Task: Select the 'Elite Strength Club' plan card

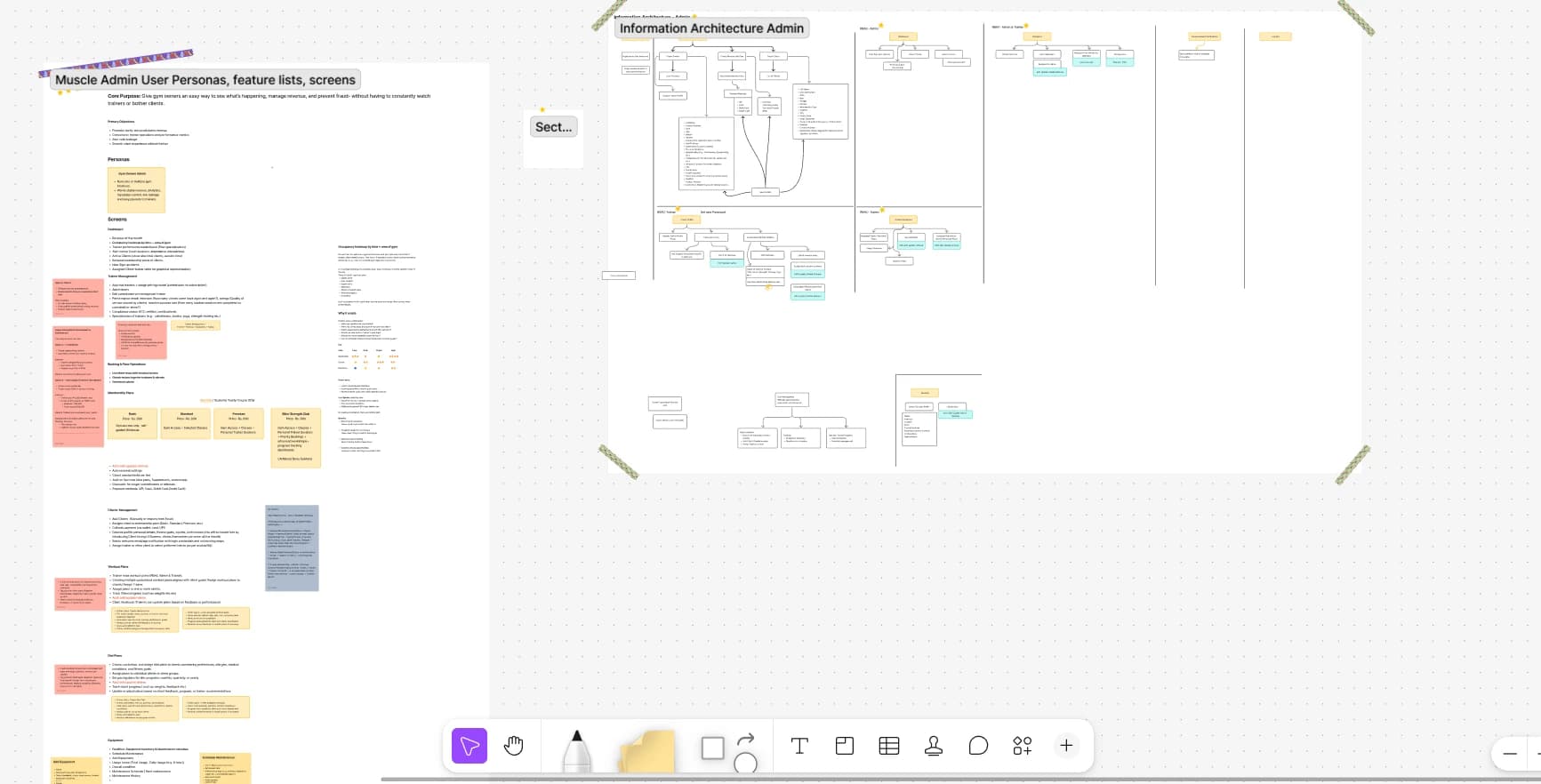Action: pos(295,437)
